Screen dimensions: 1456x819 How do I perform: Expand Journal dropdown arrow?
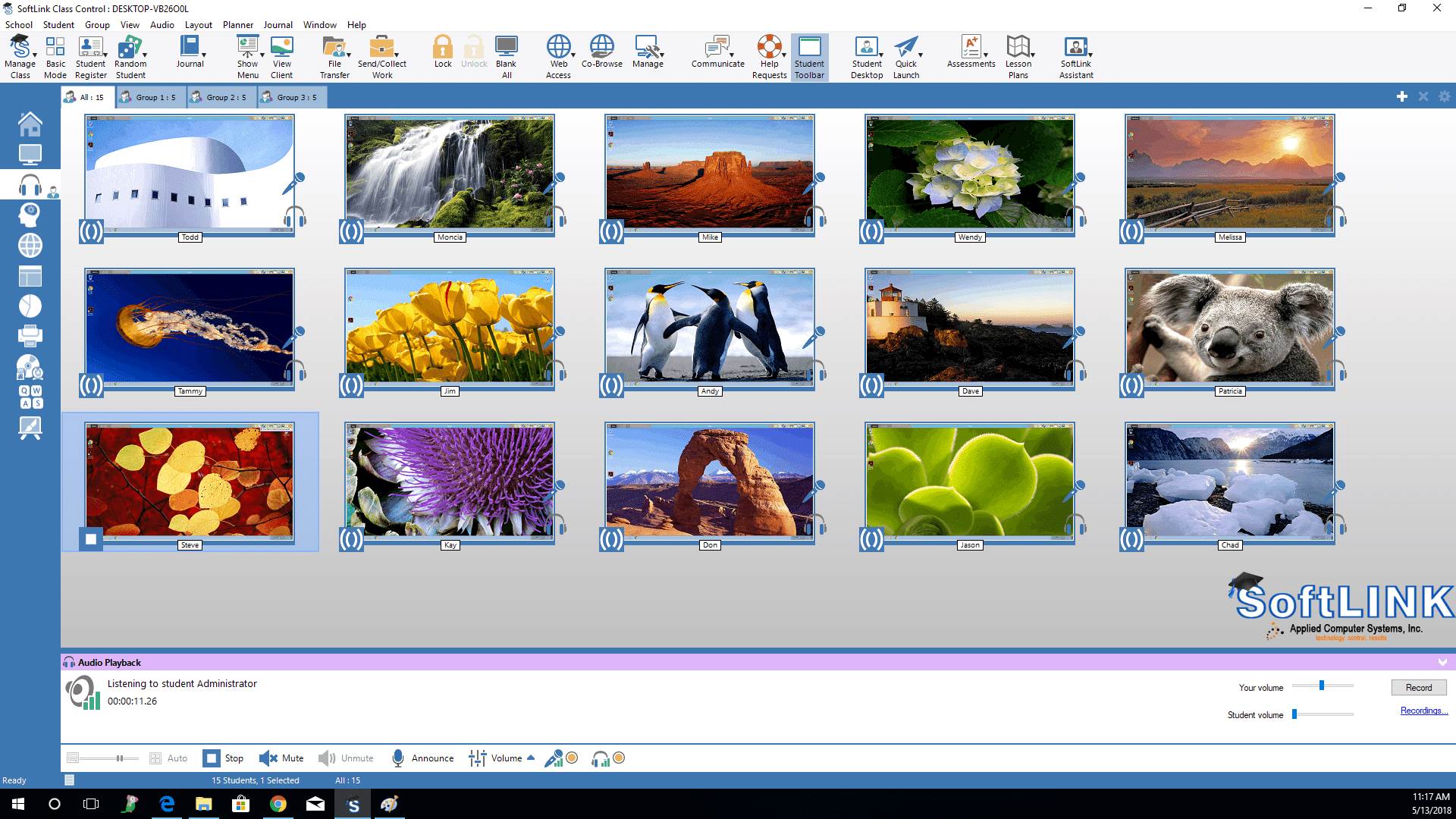pyautogui.click(x=204, y=55)
